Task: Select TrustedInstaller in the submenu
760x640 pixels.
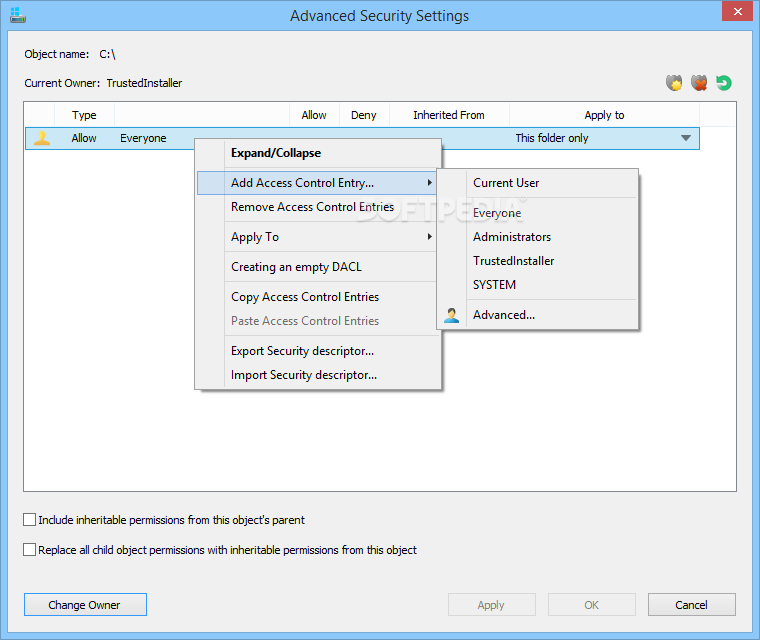Action: tap(538, 261)
